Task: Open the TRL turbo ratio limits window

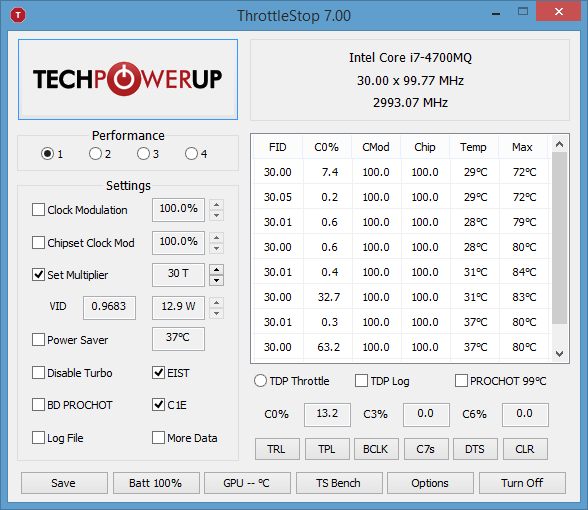Action: click(277, 449)
